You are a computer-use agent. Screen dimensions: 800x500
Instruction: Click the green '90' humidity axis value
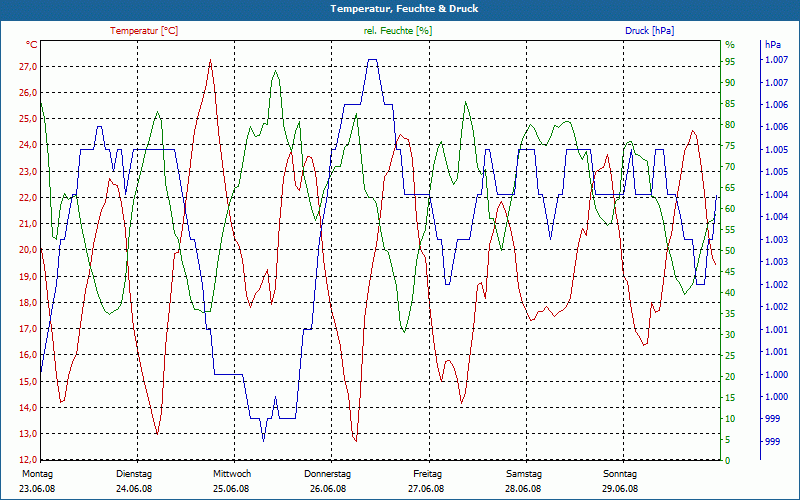[730, 82]
